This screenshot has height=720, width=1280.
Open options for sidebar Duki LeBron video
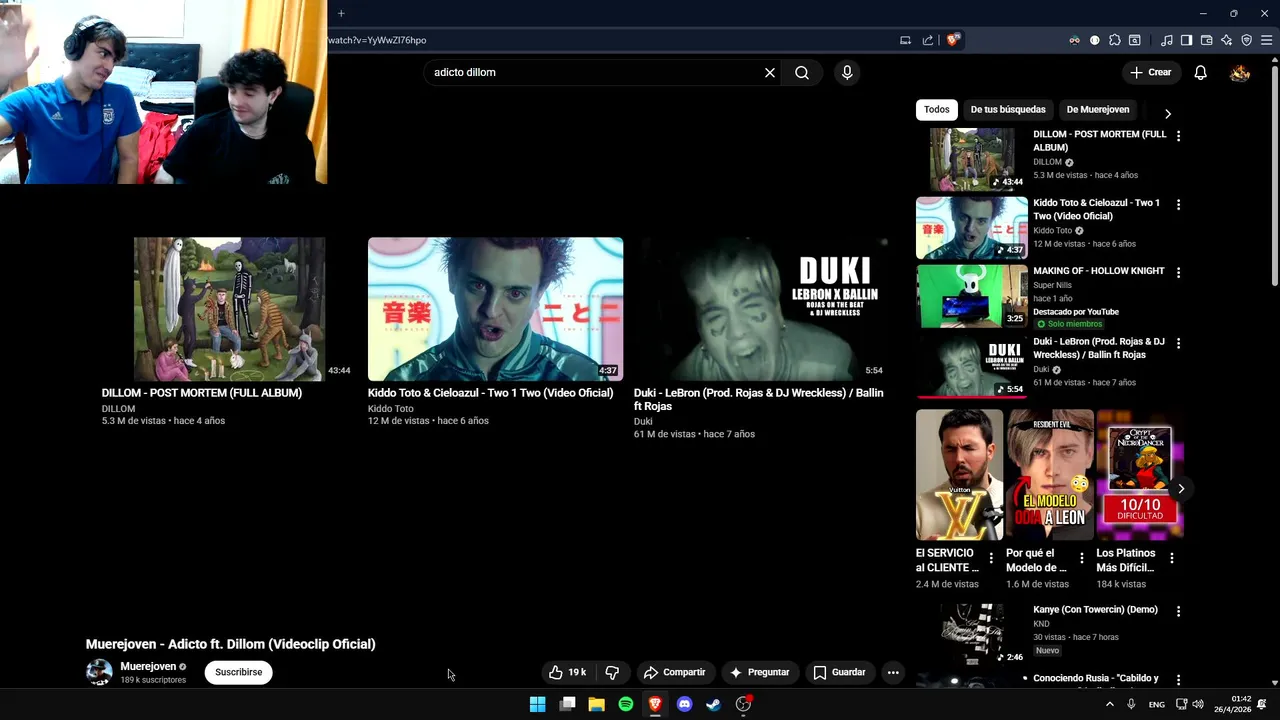click(1178, 343)
